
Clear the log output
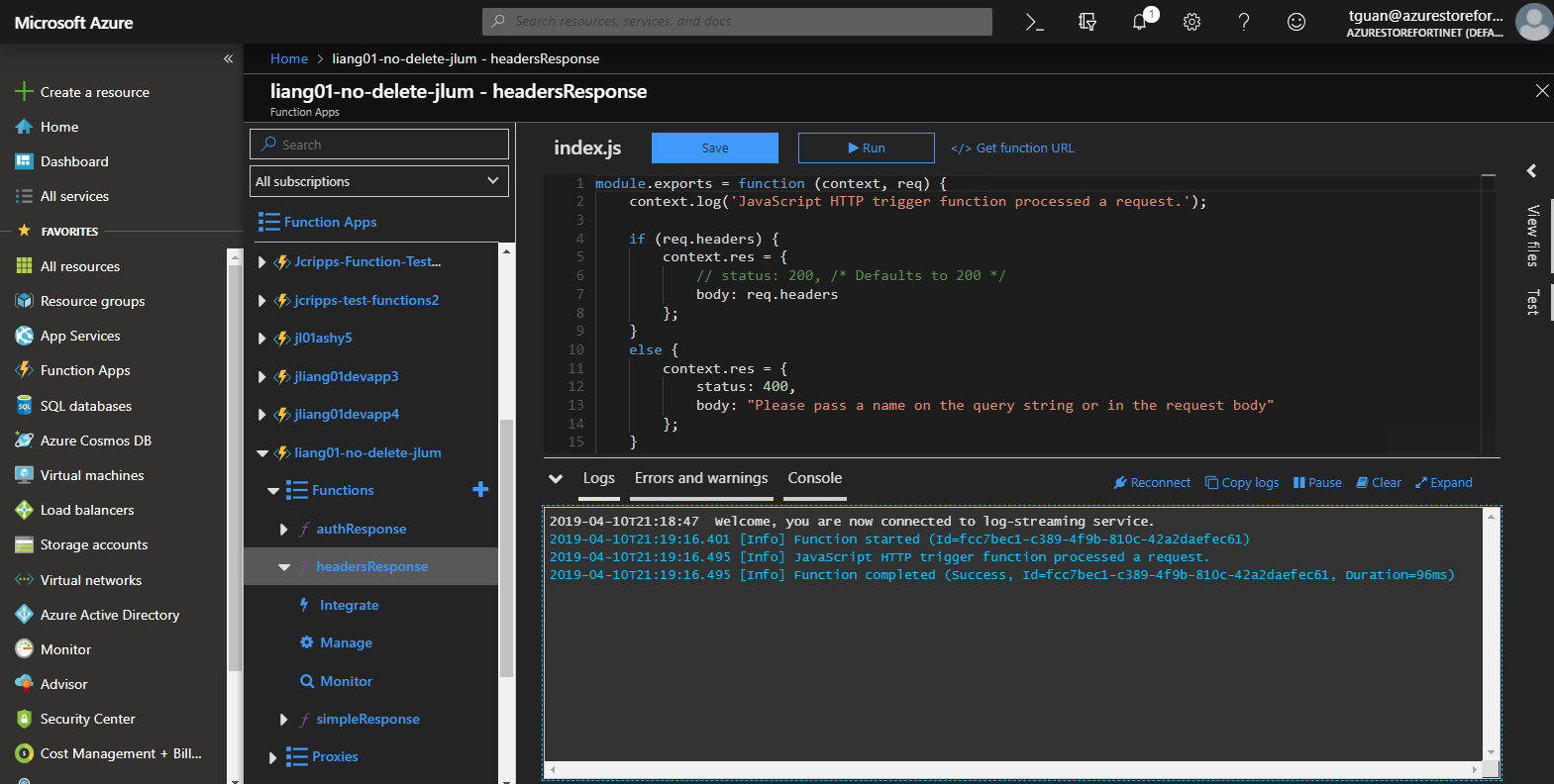pyautogui.click(x=1379, y=483)
